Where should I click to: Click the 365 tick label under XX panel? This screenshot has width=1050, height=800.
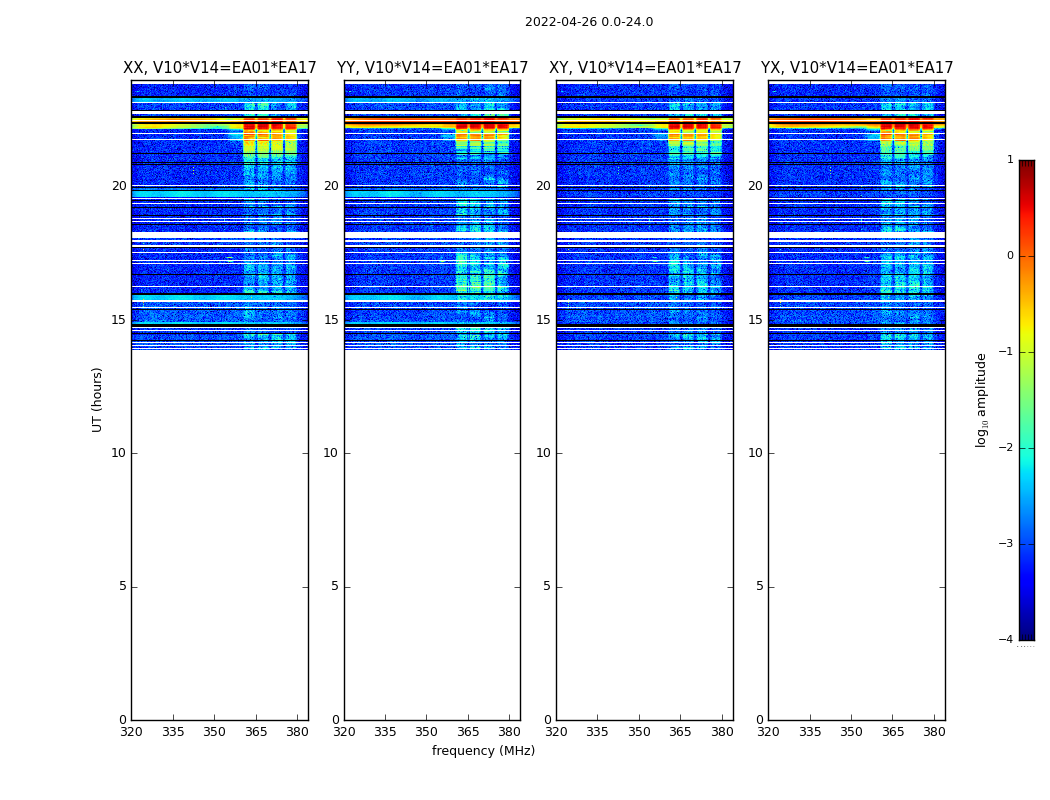[256, 733]
